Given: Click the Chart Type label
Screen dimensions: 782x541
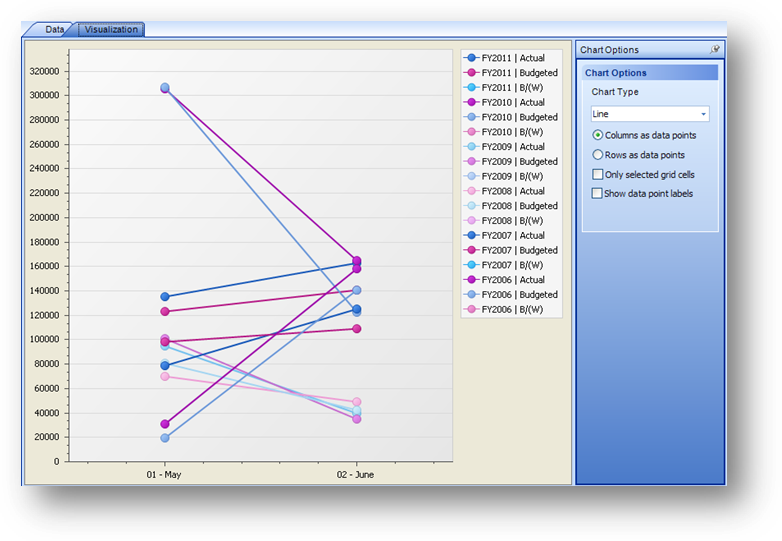Looking at the screenshot, I should 615,92.
